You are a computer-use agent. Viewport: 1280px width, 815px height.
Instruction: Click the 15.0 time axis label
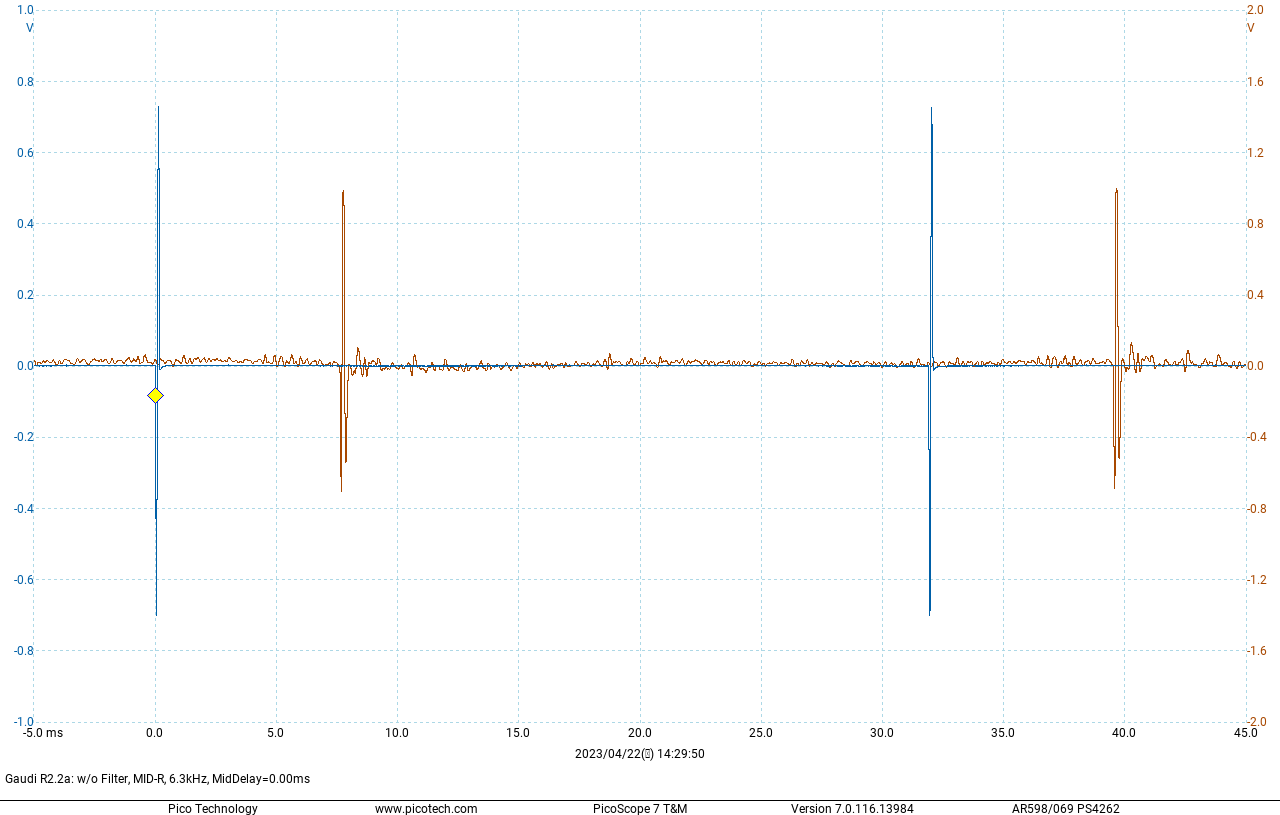[518, 733]
